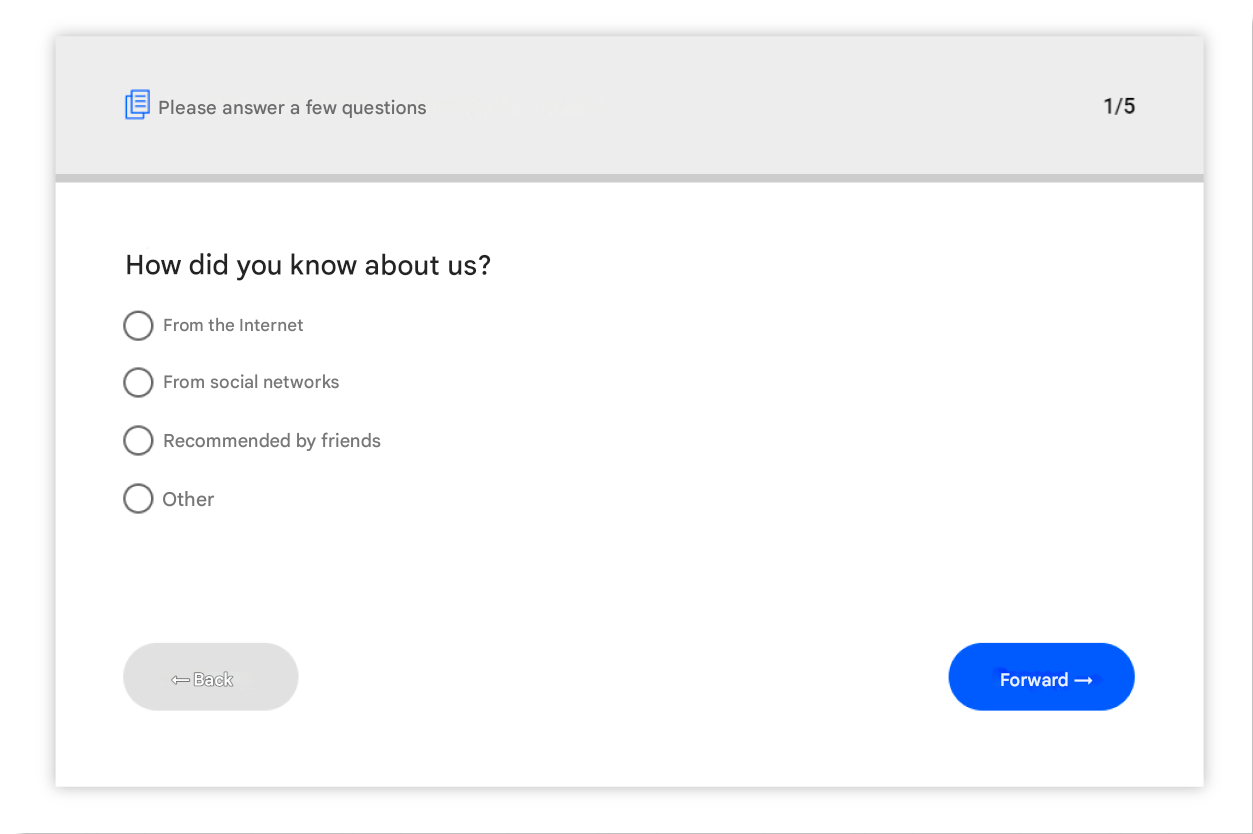Click the 'How did you know about us?' heading

[308, 265]
